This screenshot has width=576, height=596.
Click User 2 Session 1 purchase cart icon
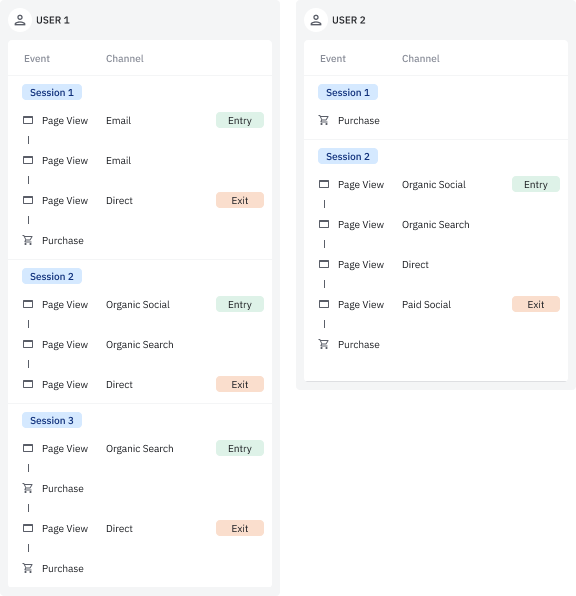click(324, 120)
